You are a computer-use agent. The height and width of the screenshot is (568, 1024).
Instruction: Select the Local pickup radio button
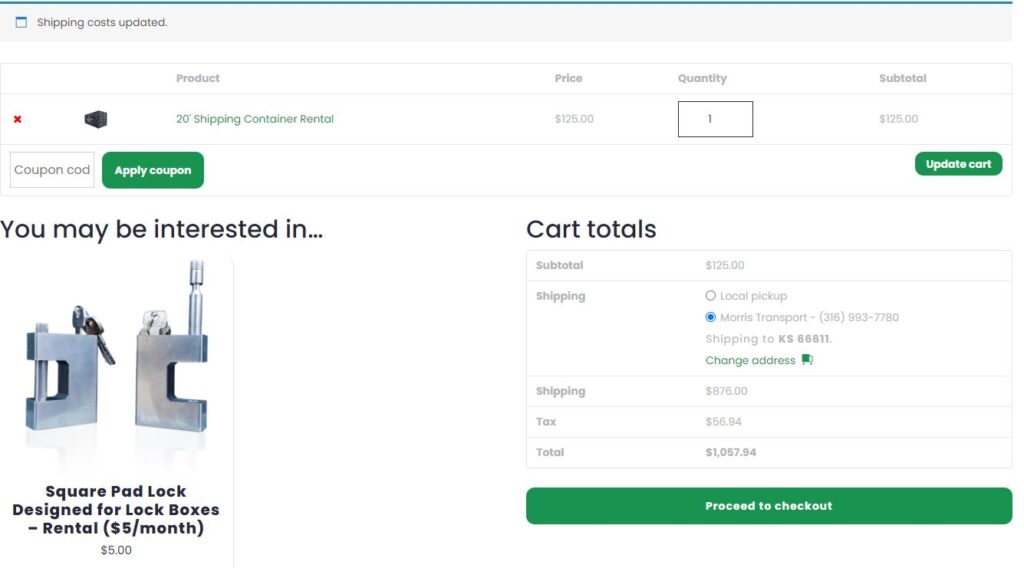click(x=711, y=296)
